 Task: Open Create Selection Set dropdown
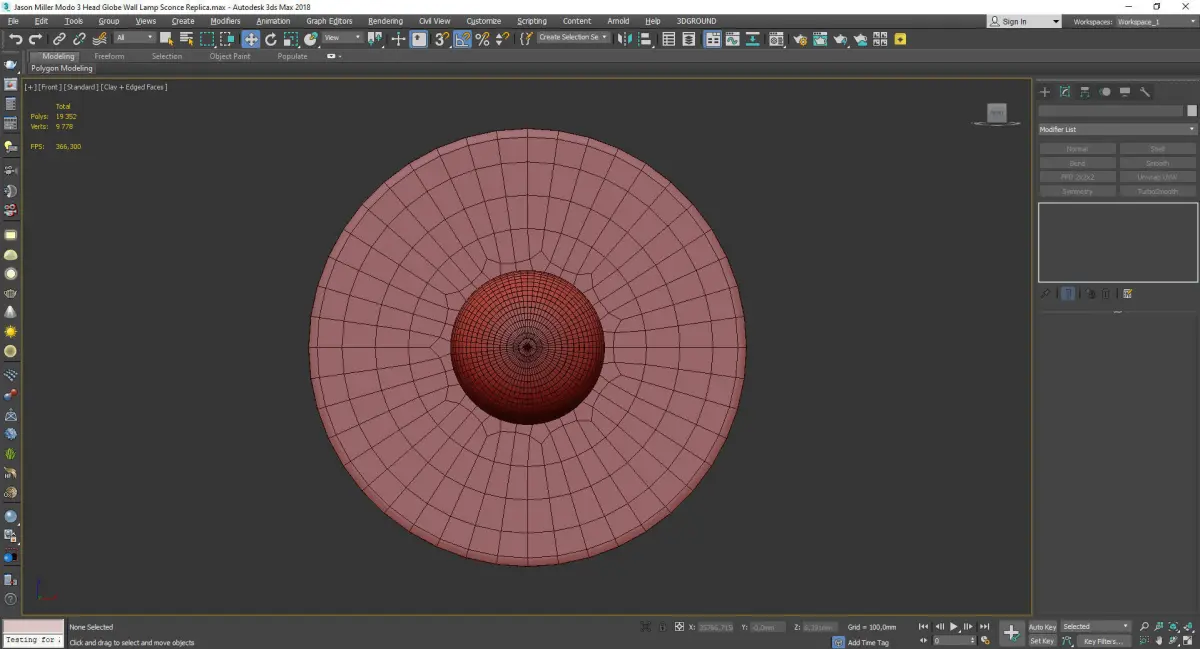click(573, 38)
